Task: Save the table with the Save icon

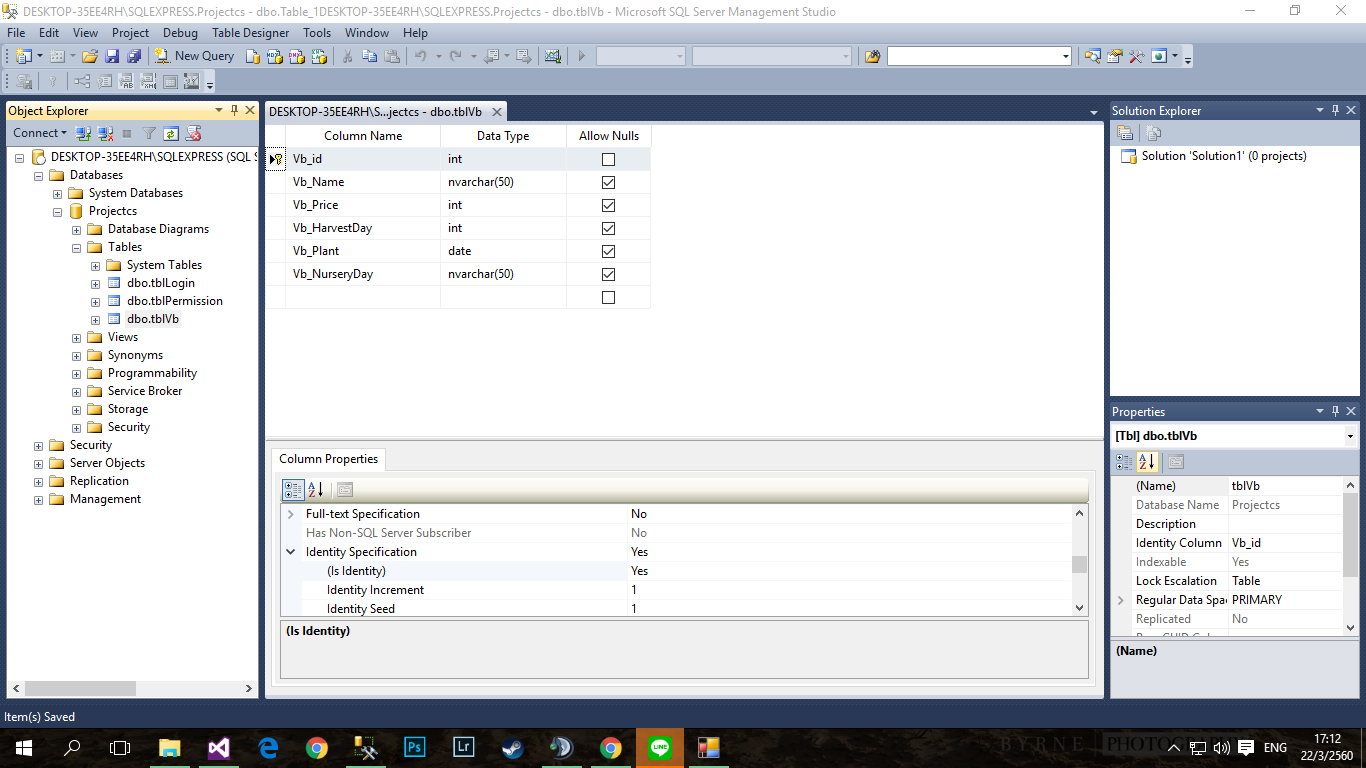Action: tap(112, 56)
